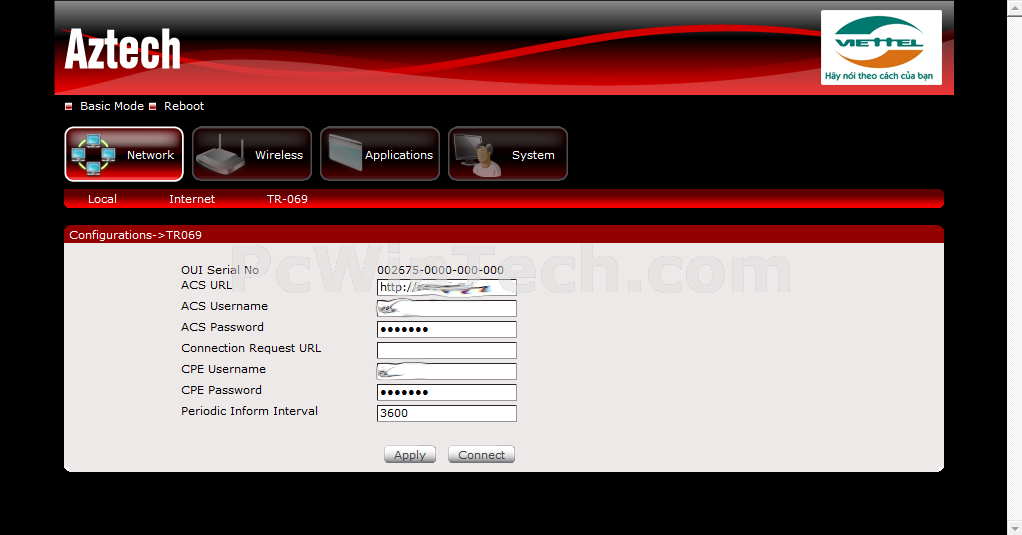Select the TR-069 submenu item

[287, 199]
